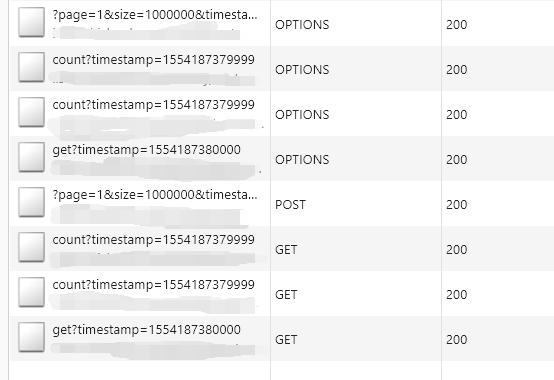Open the ?page=1&size=1000000 OPTIONS request name
554x380 pixels.
pos(155,15)
